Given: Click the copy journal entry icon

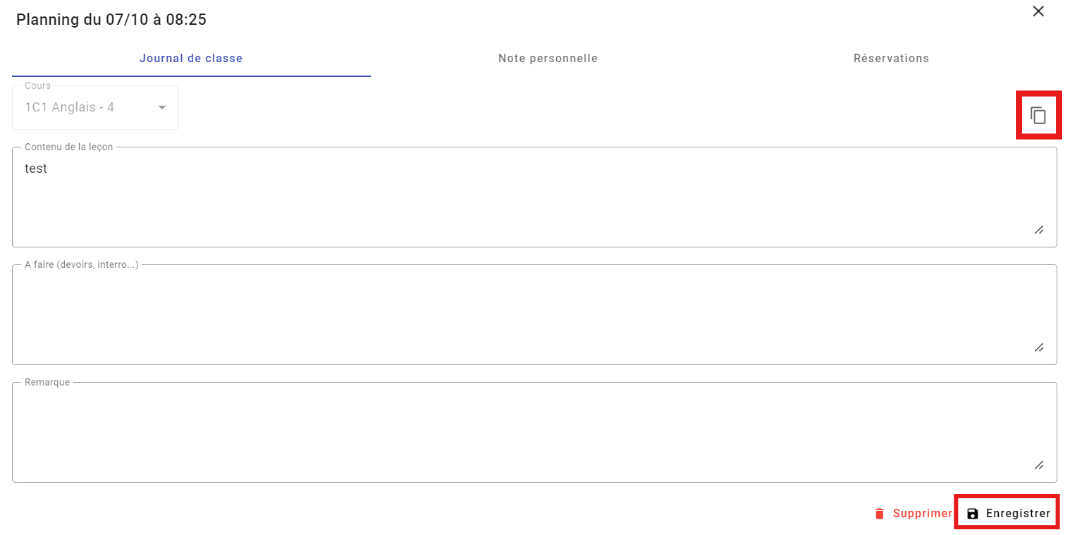Looking at the screenshot, I should [x=1038, y=116].
